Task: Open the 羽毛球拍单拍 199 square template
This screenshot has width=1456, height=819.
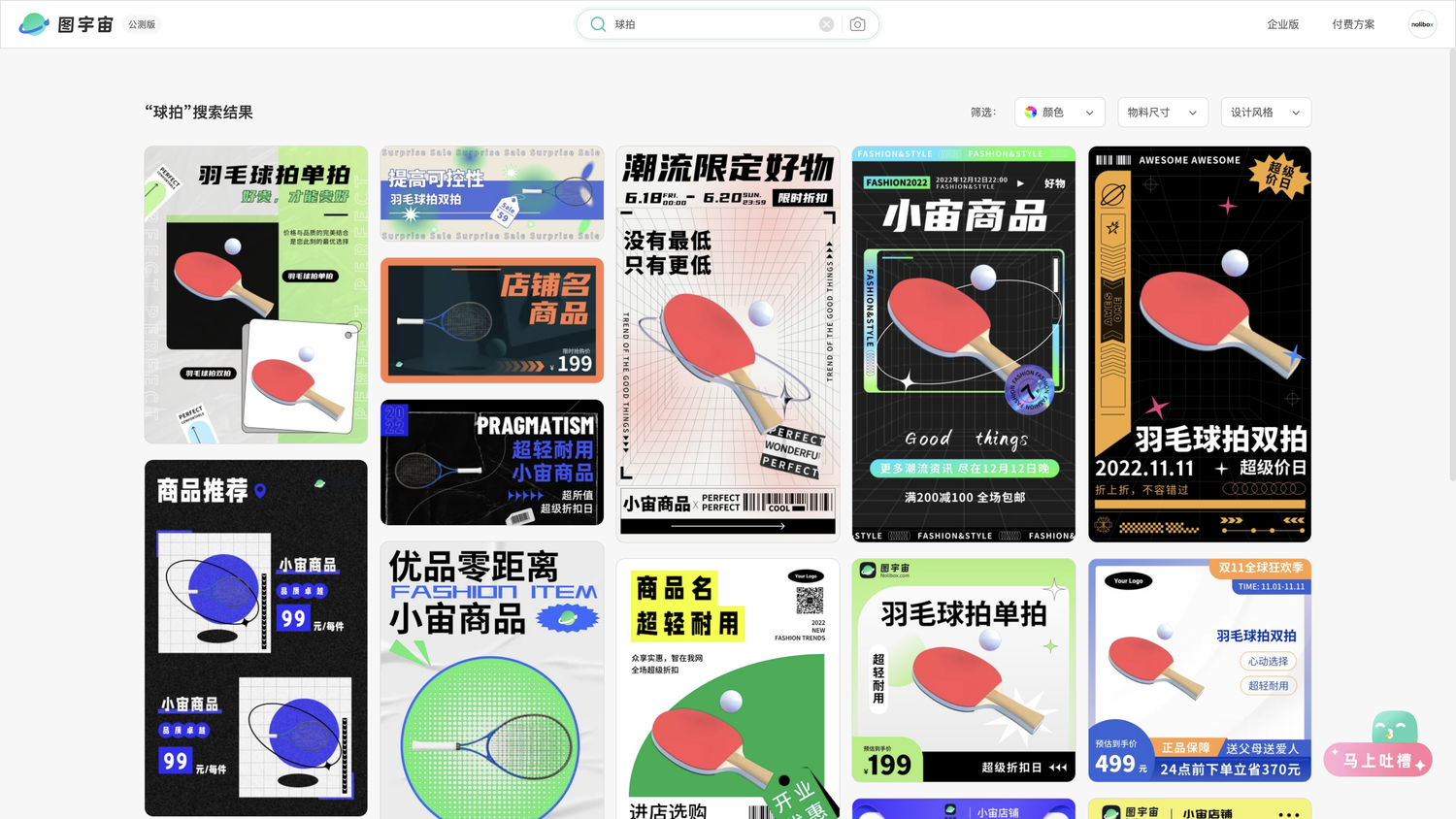Action: click(964, 670)
